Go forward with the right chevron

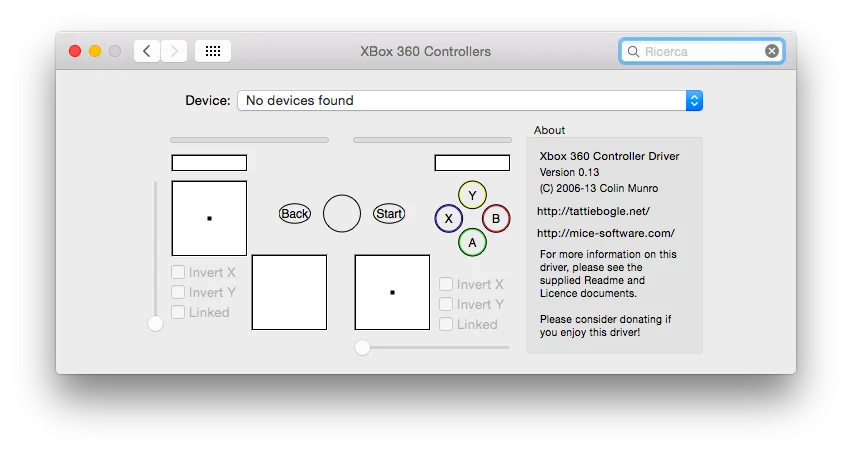[x=174, y=51]
